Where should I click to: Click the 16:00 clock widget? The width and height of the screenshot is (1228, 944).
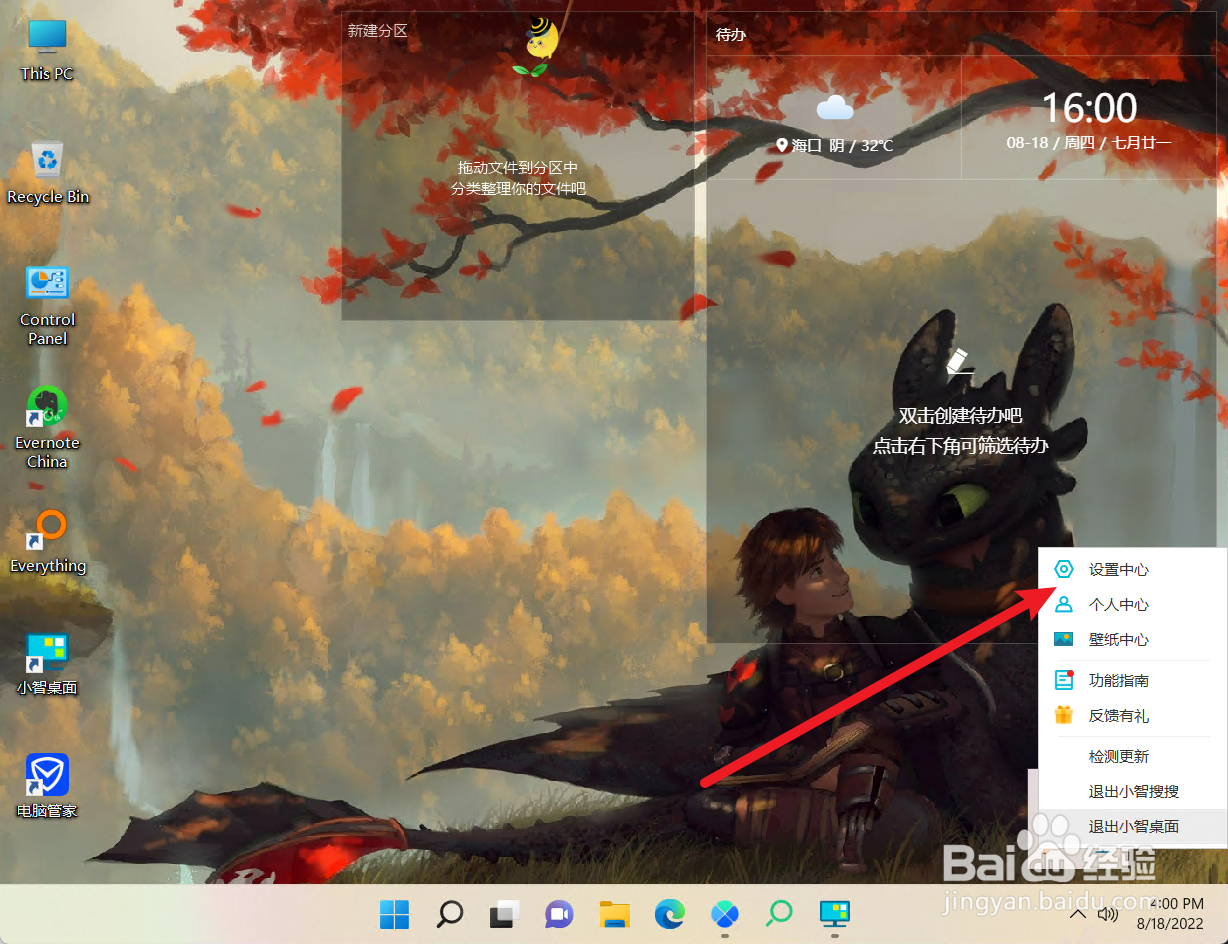pyautogui.click(x=1089, y=107)
